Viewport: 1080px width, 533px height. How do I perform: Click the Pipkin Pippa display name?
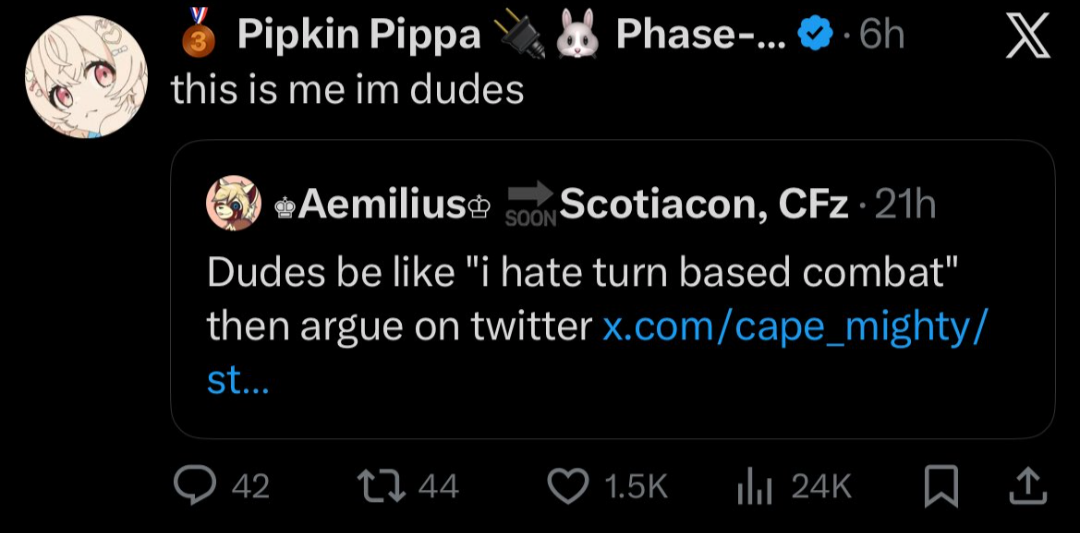pyautogui.click(x=358, y=36)
